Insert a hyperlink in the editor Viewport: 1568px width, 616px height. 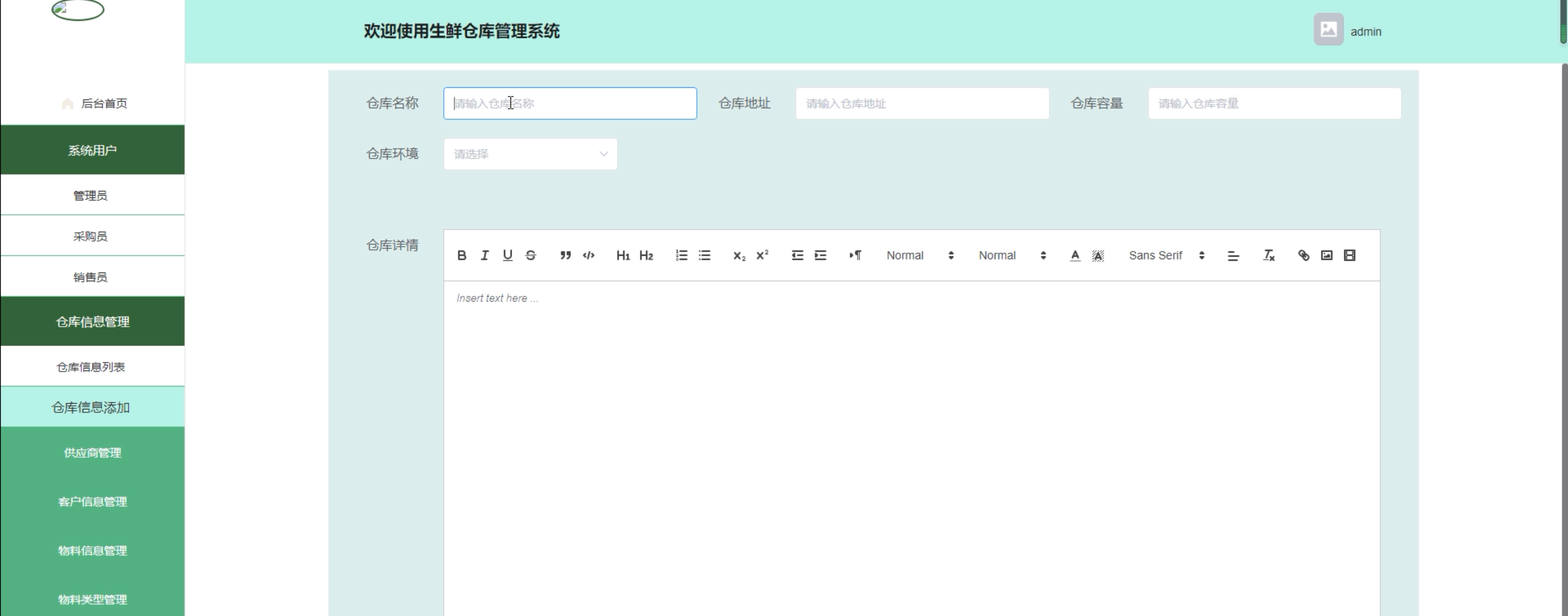(1303, 256)
